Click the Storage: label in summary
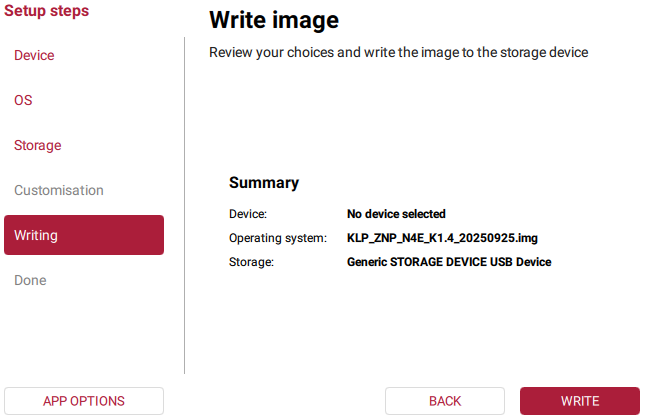Screen dimensions: 647x419 (252, 262)
